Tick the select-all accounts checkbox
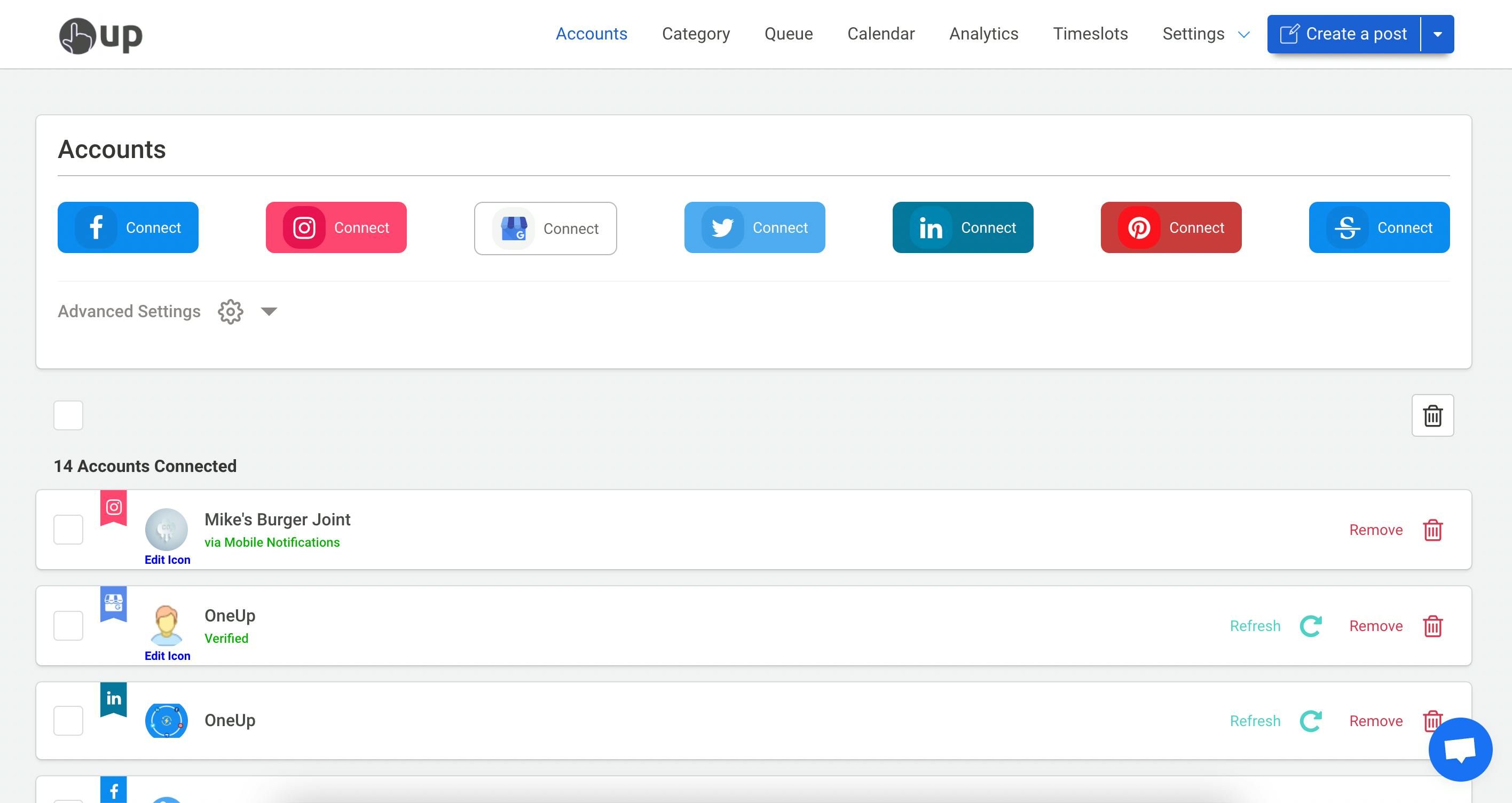The height and width of the screenshot is (803, 1512). (x=68, y=415)
